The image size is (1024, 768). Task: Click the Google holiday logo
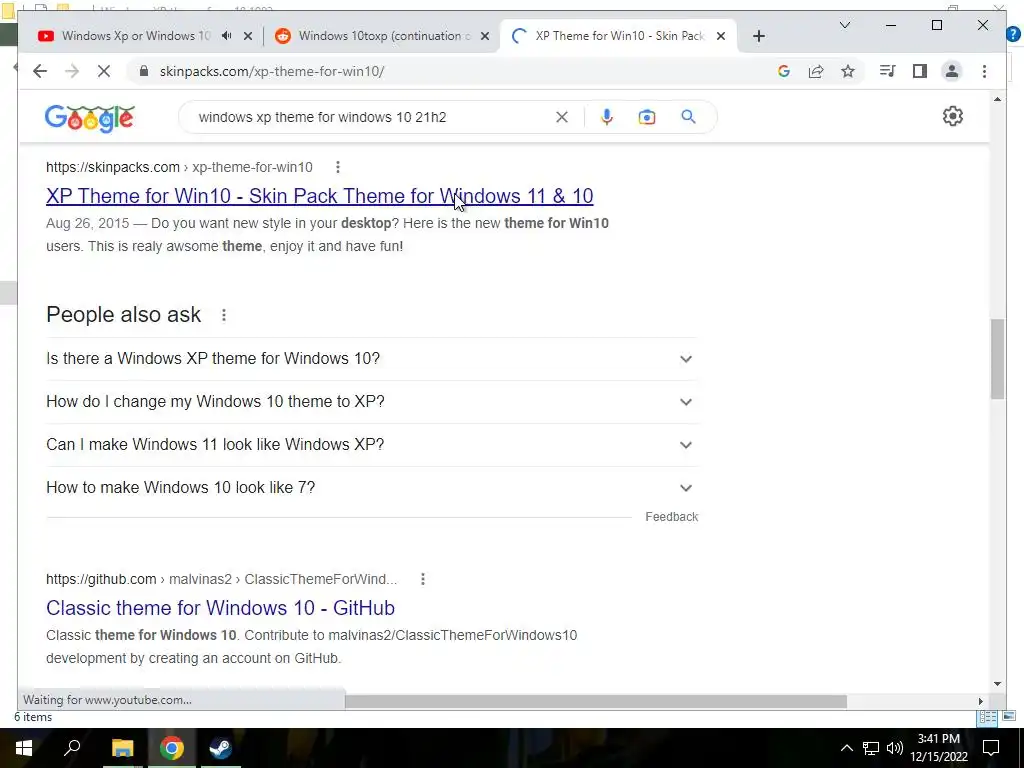(x=89, y=118)
